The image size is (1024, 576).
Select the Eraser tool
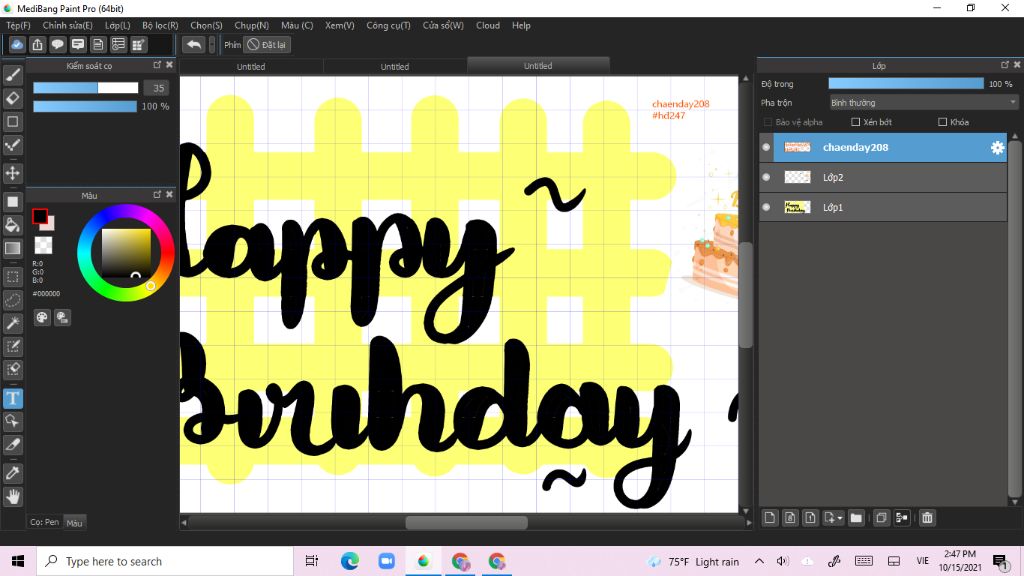point(12,98)
